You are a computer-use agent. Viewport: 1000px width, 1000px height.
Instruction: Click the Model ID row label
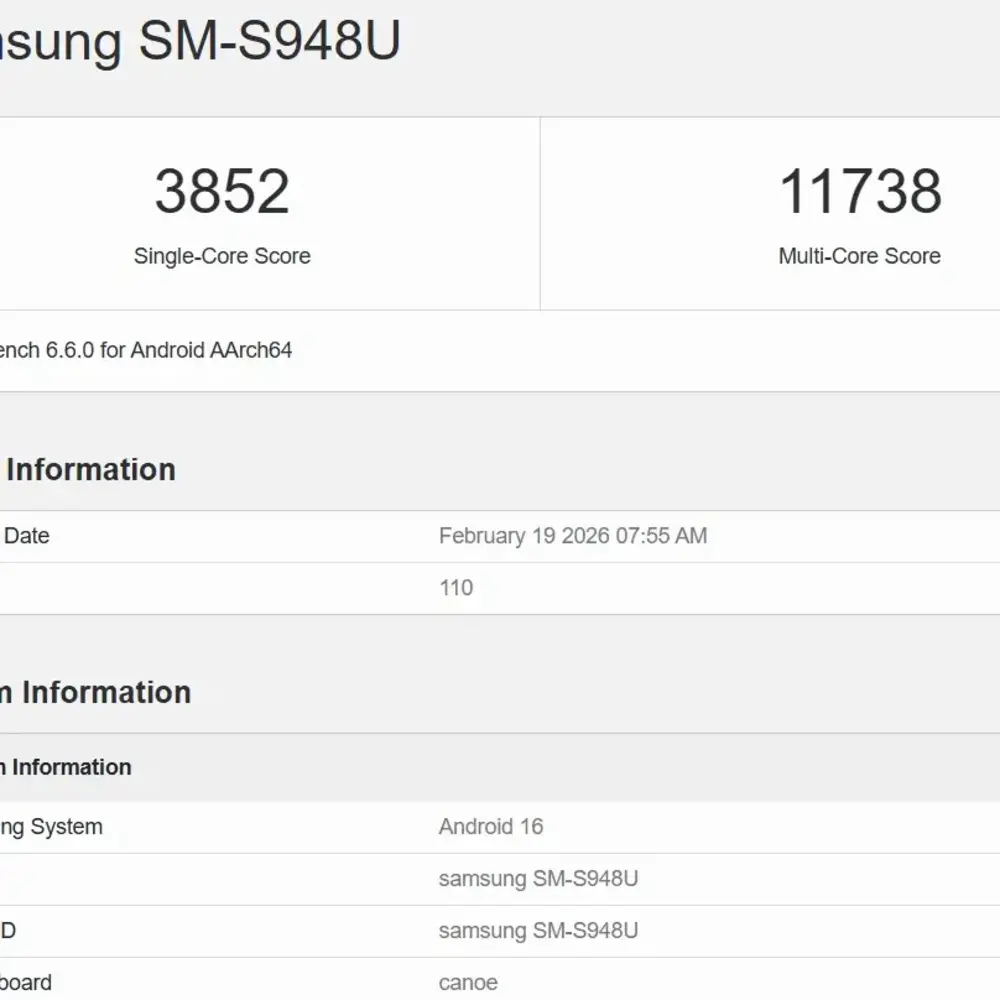(x=8, y=931)
